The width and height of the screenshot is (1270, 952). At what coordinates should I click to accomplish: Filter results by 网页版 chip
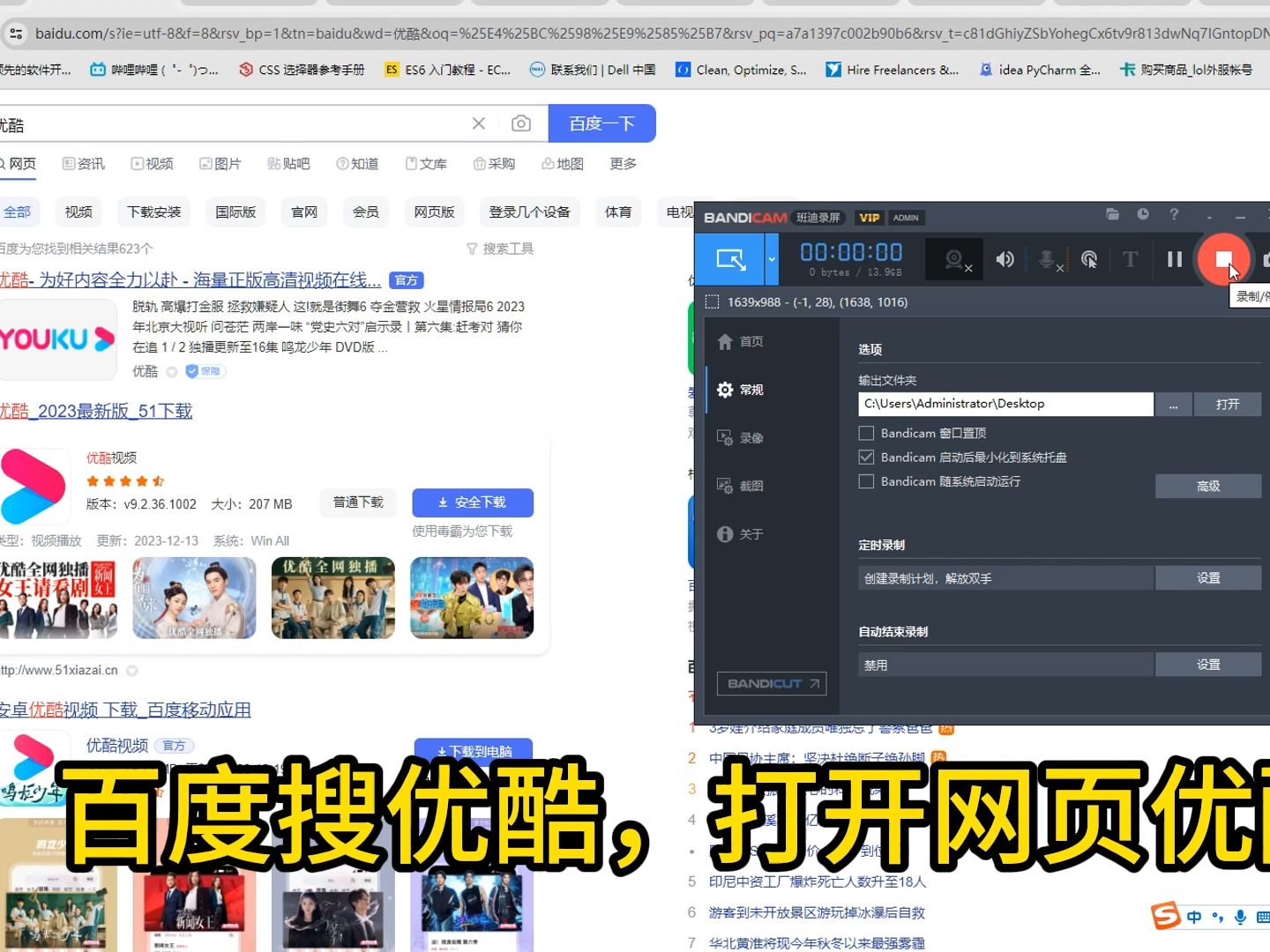pyautogui.click(x=434, y=212)
